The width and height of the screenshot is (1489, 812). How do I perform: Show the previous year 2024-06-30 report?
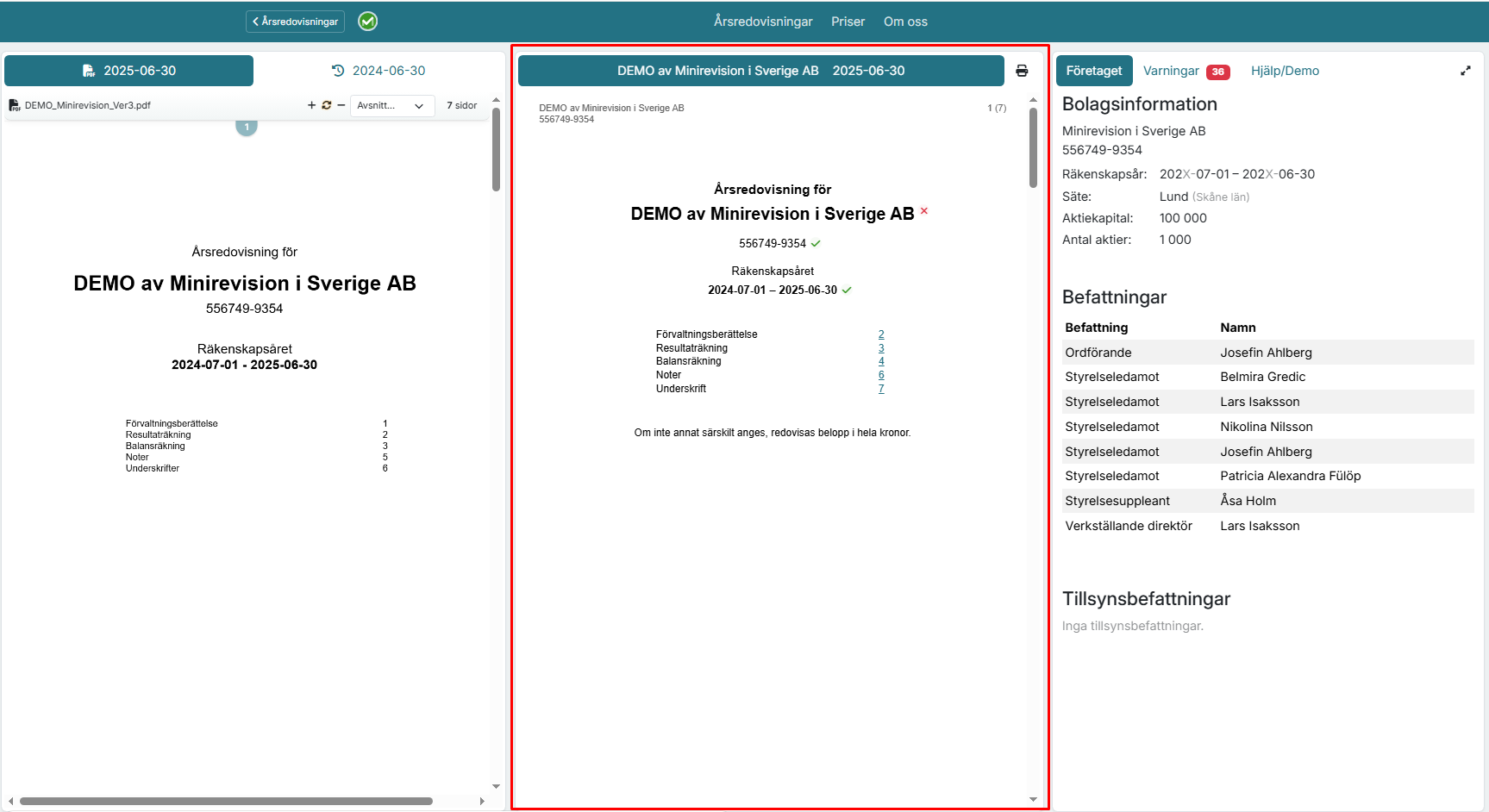tap(379, 71)
